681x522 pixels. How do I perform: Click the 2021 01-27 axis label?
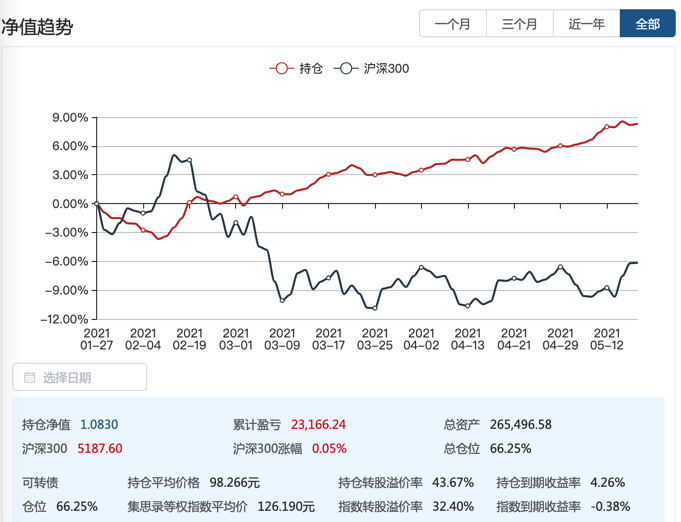[x=96, y=339]
